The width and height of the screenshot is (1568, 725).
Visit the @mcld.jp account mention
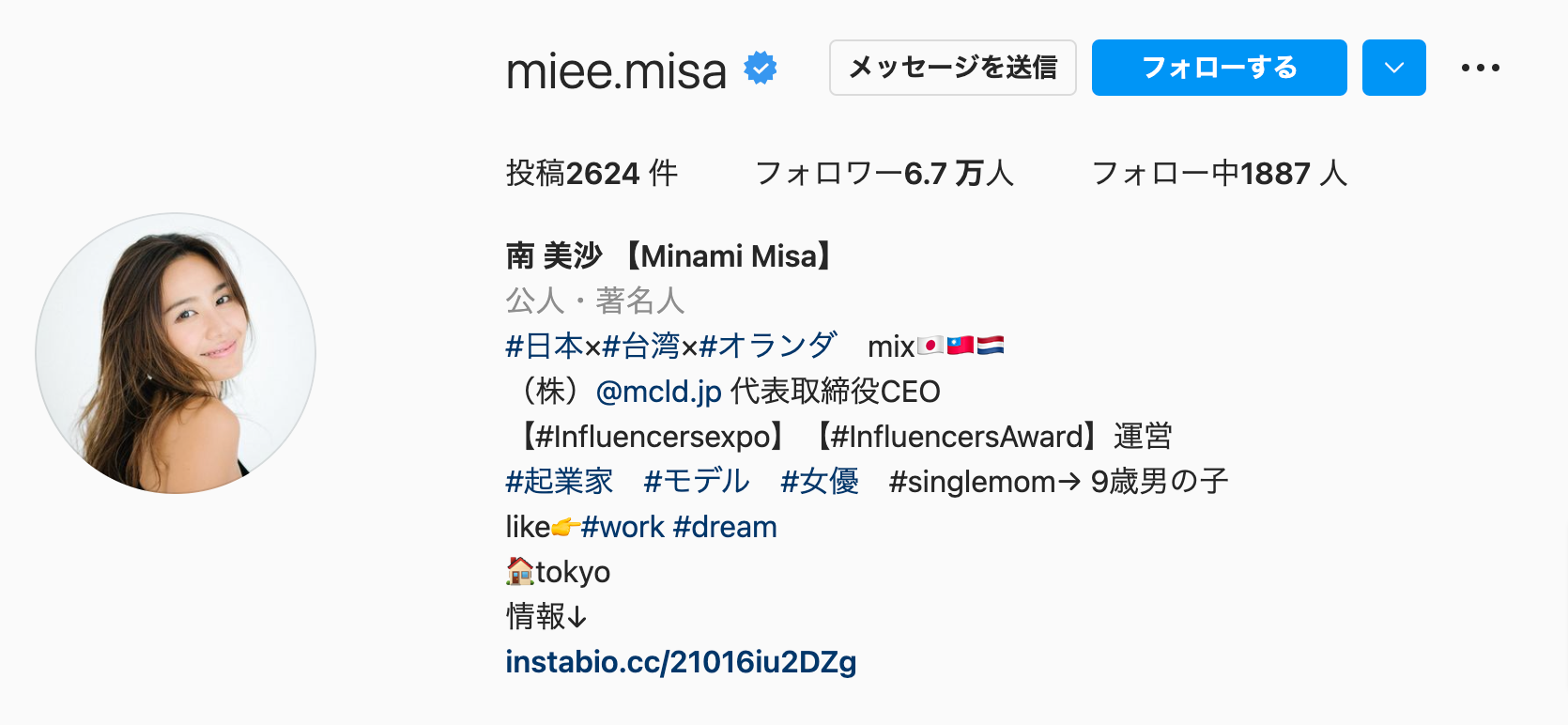(x=658, y=392)
